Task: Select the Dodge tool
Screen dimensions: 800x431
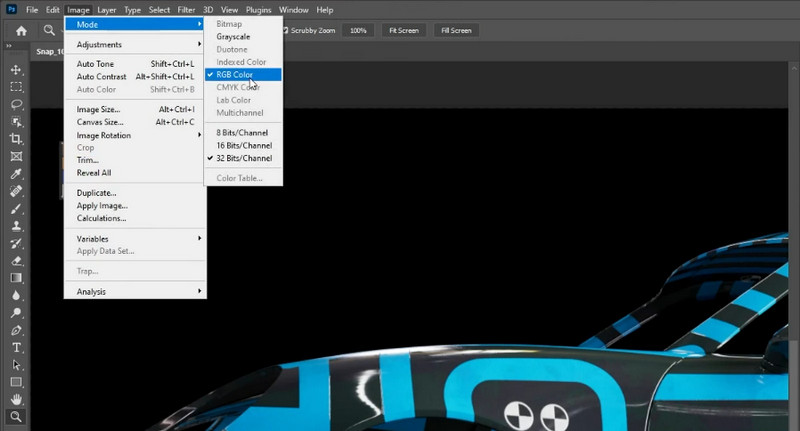Action: coord(16,313)
